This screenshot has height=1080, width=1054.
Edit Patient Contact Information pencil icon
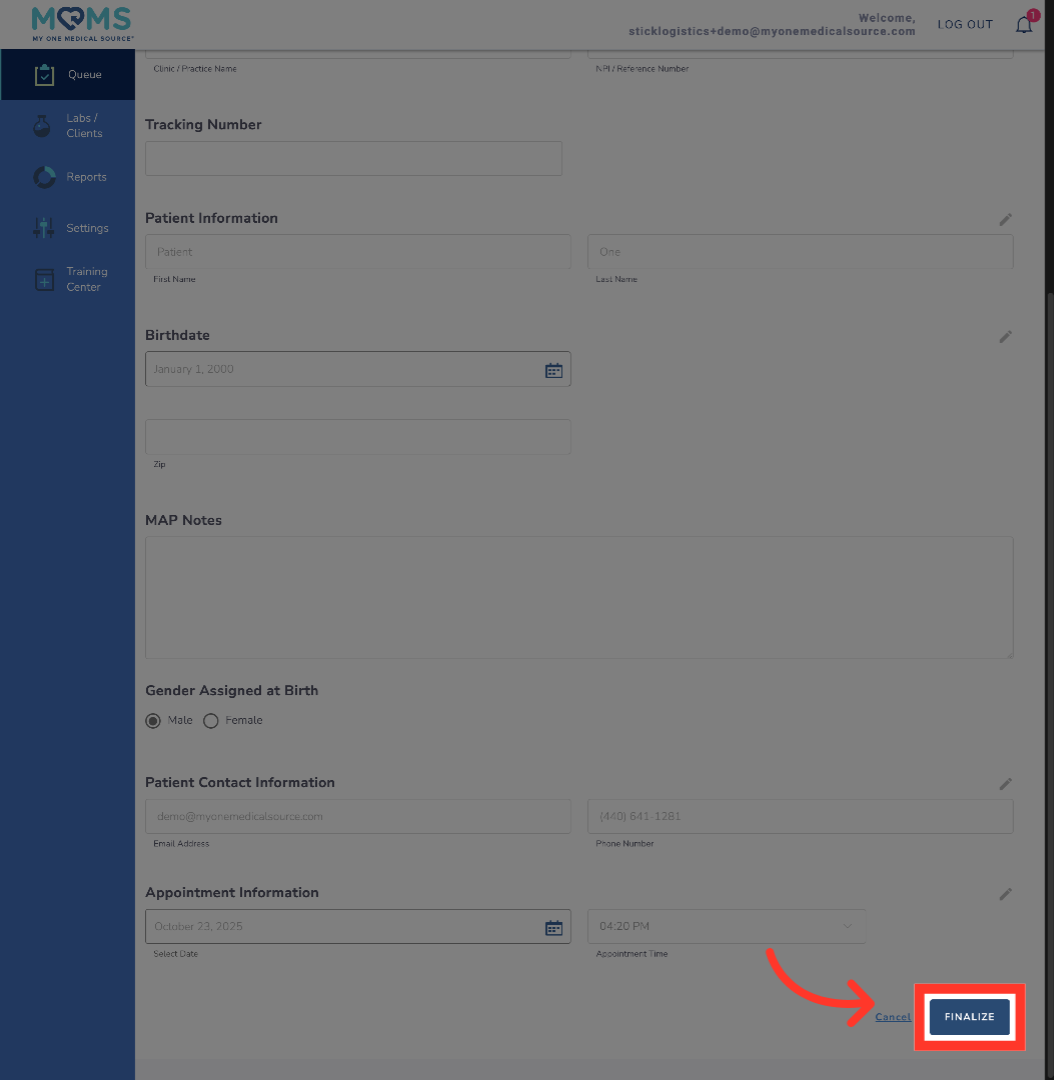click(1005, 784)
